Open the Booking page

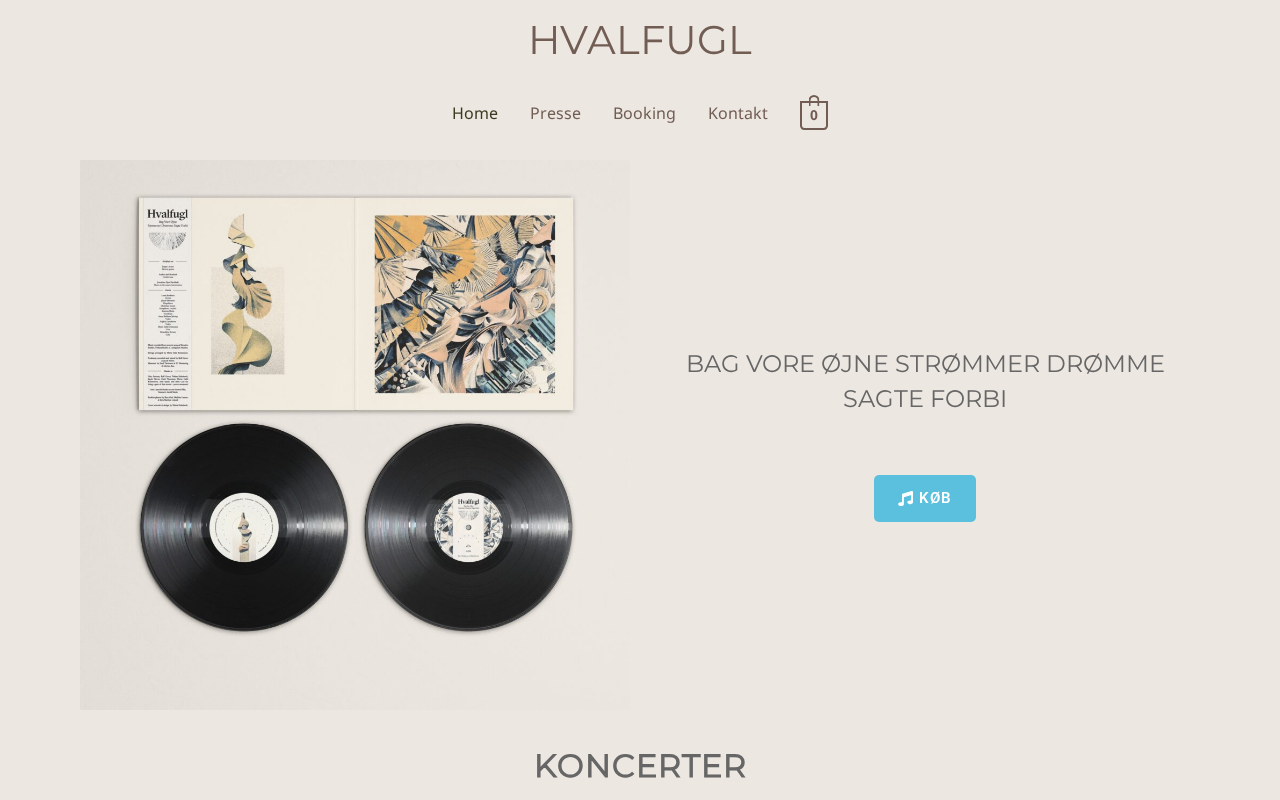click(644, 113)
